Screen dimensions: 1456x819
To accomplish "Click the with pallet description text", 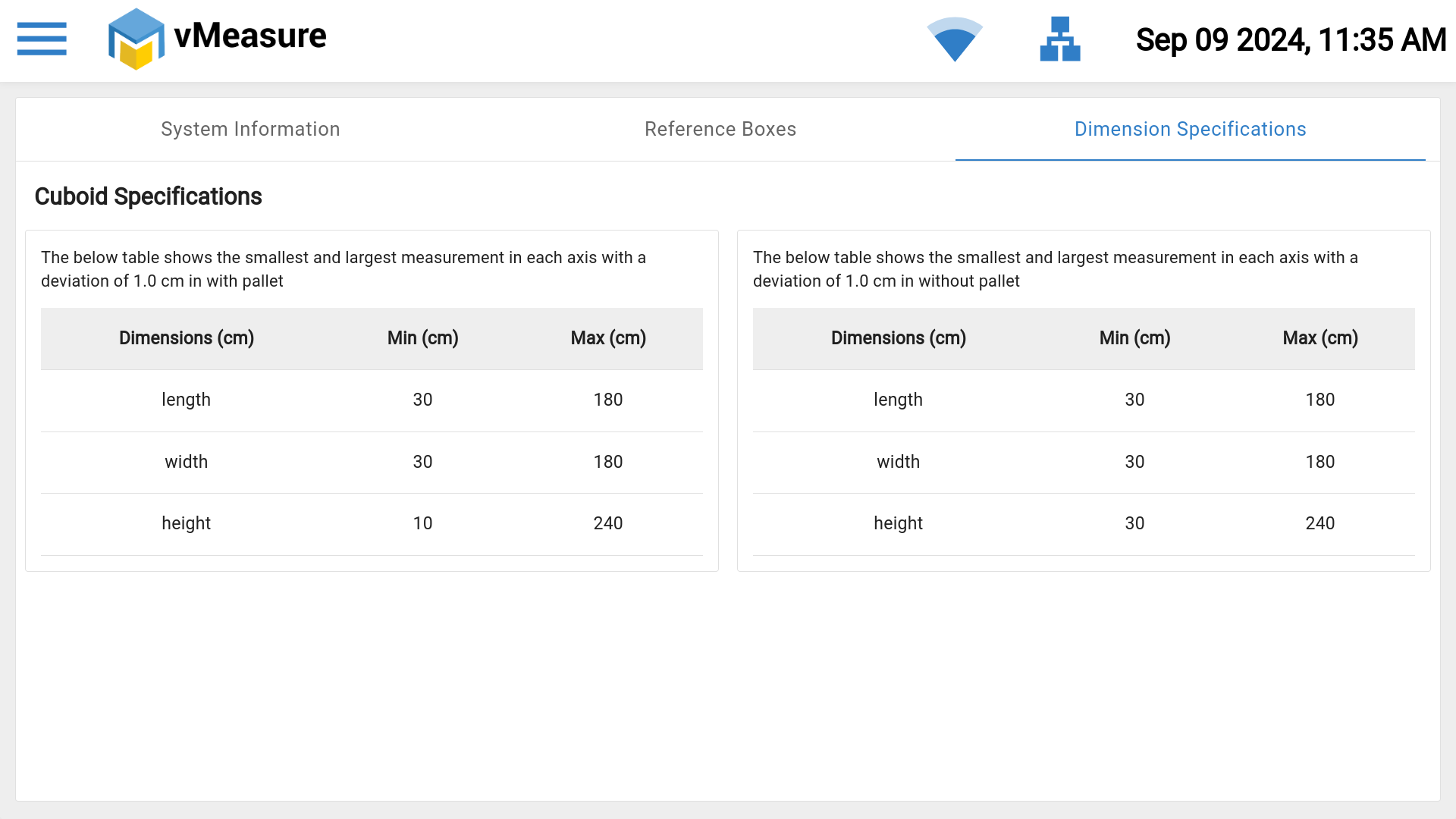I will pos(343,269).
